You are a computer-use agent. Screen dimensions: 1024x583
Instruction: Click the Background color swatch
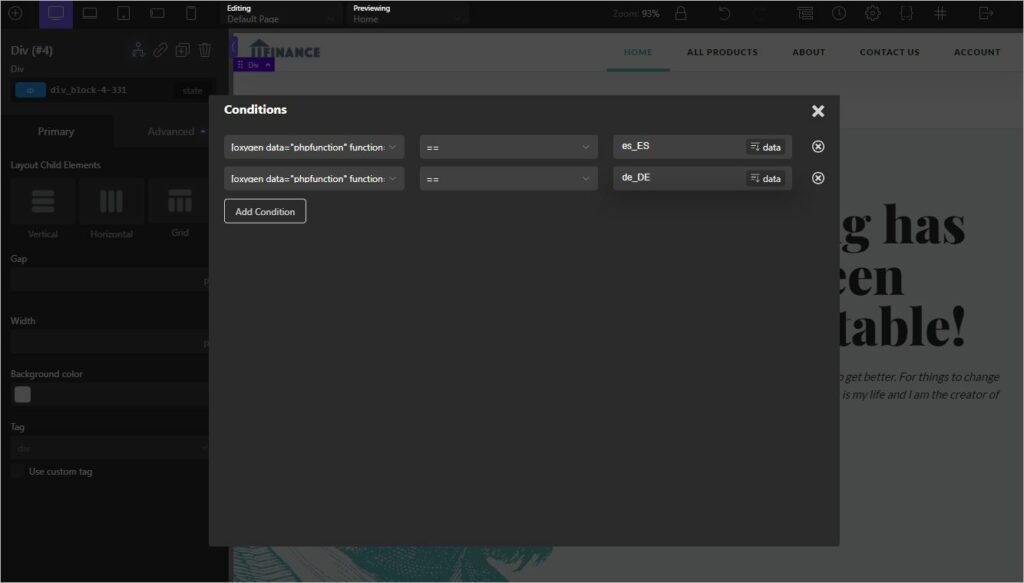pyautogui.click(x=22, y=394)
